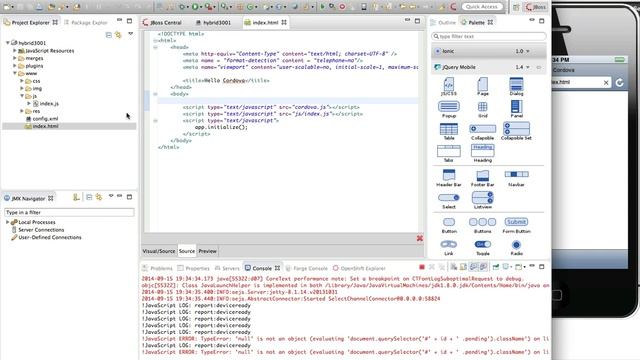Image resolution: width=640 pixels, height=360 pixels.
Task: Select index.js file in the tree
Action: click(x=46, y=103)
